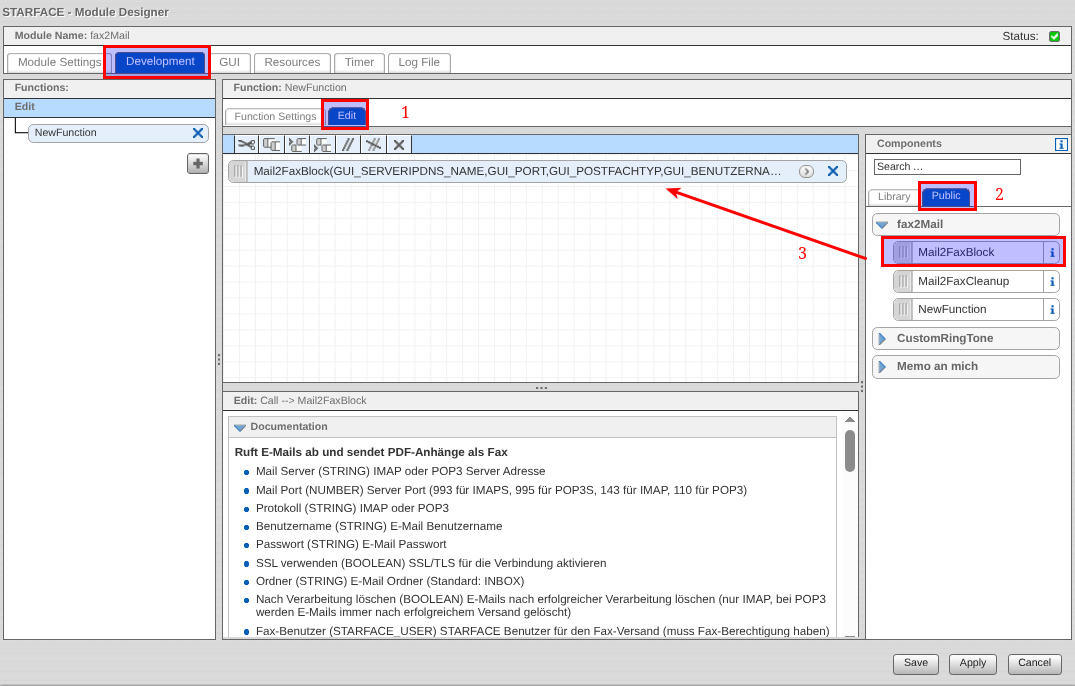Show info for the Mail2FaxCleanup component
1075x686 pixels.
point(1051,281)
